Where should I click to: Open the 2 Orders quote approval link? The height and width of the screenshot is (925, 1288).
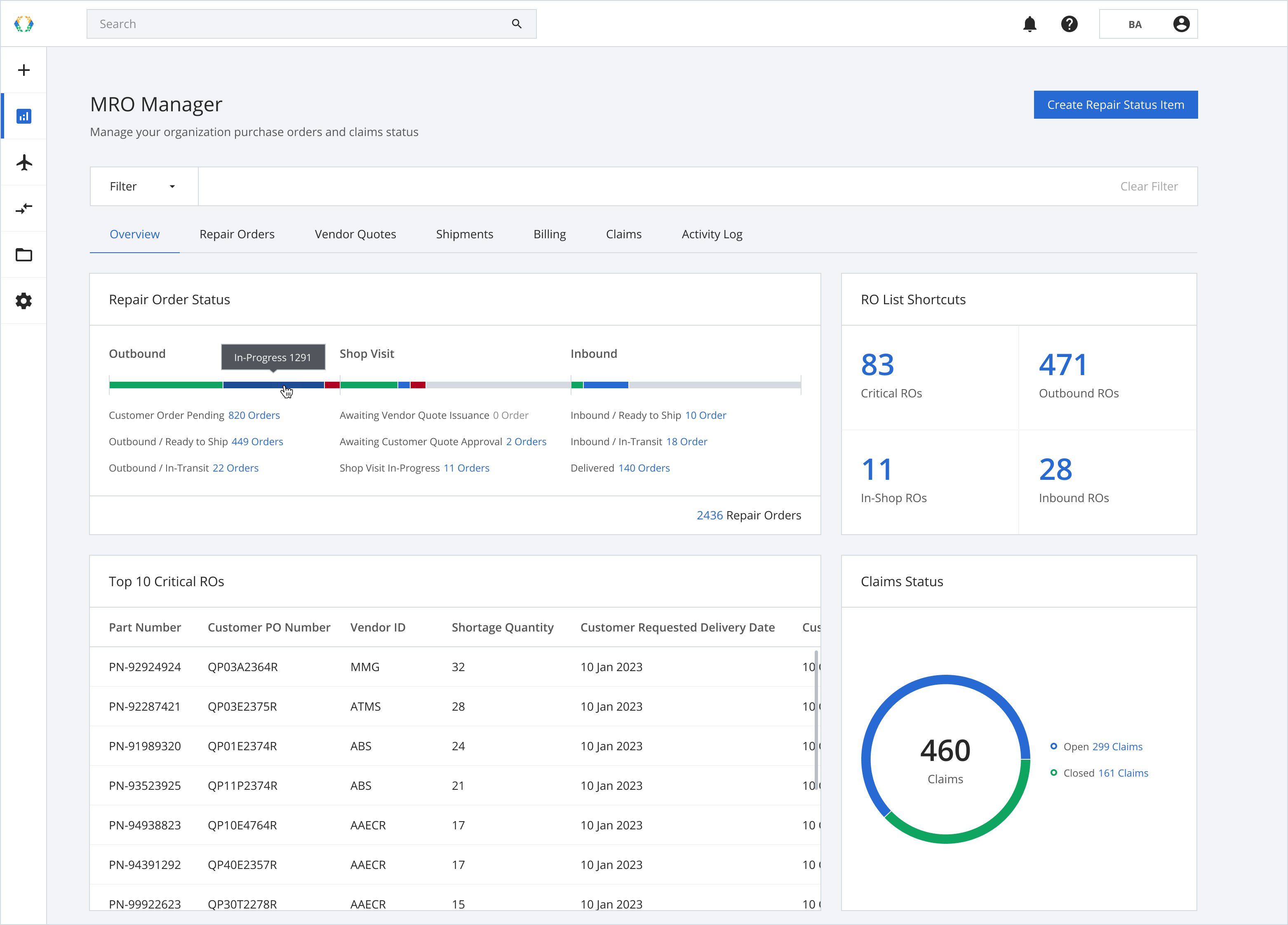[x=526, y=441]
